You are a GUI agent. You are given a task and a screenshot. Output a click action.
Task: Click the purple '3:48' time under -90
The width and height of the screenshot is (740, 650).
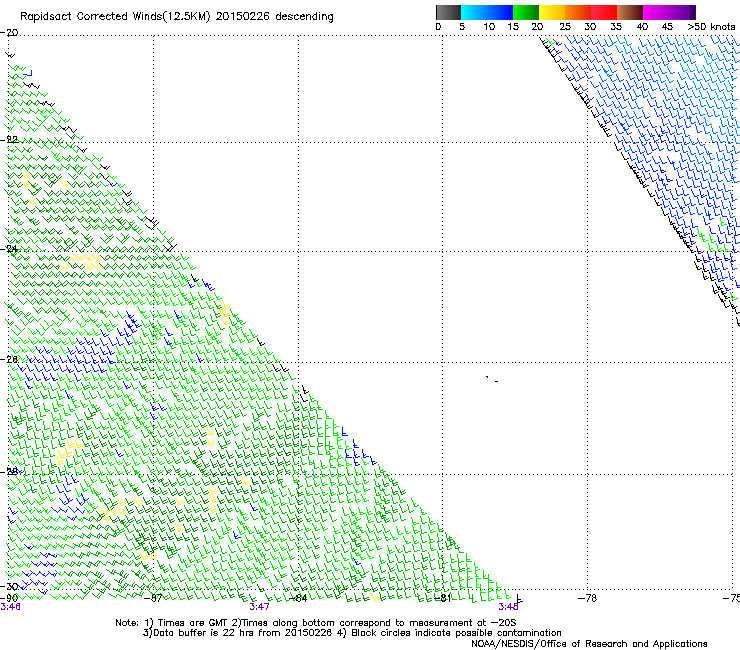(x=10, y=607)
